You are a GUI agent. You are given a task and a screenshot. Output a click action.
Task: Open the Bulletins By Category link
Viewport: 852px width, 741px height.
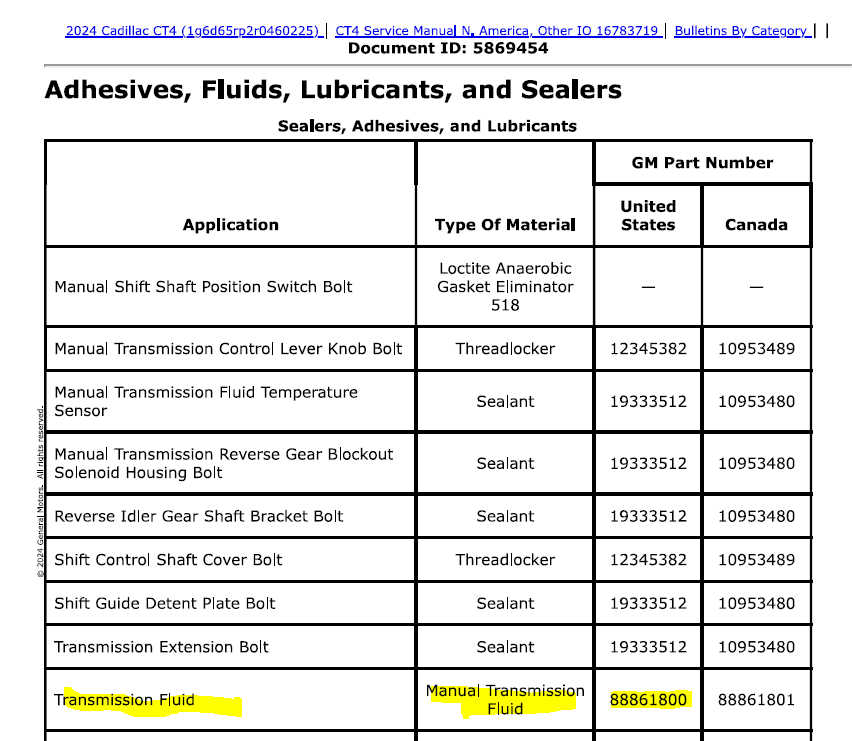(740, 31)
